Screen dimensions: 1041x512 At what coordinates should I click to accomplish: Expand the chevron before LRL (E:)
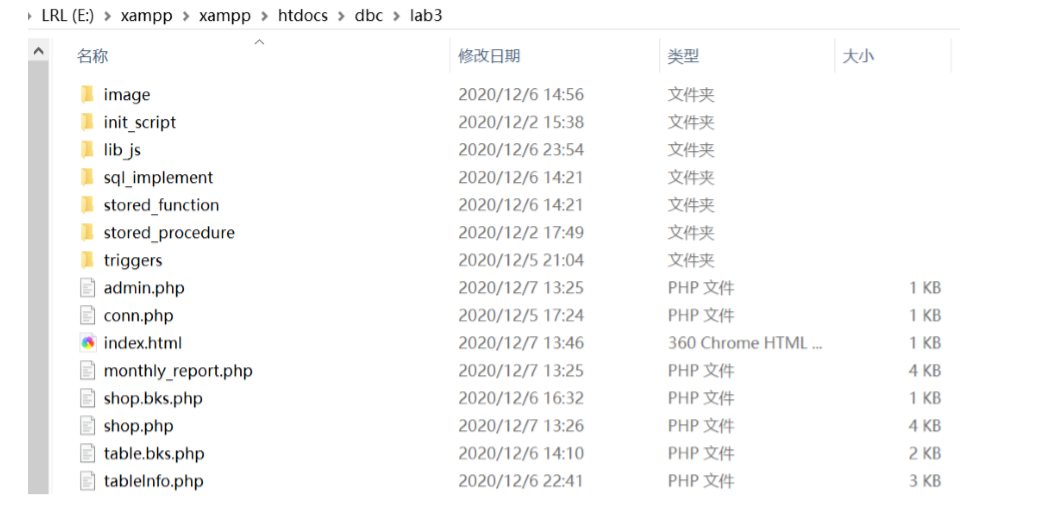tap(31, 15)
